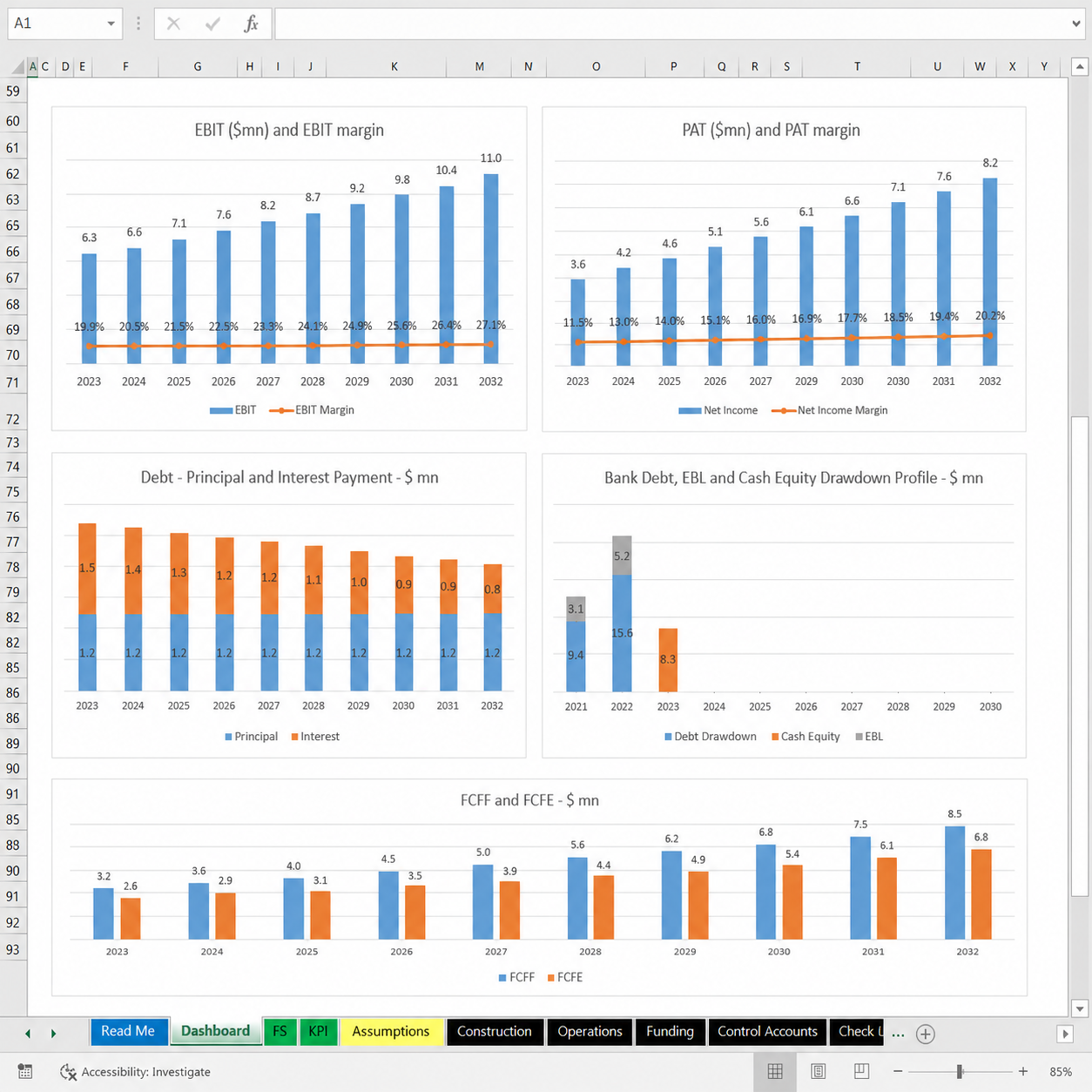Click the FCFE legend entry
The height and width of the screenshot is (1092, 1092).
pos(564,978)
